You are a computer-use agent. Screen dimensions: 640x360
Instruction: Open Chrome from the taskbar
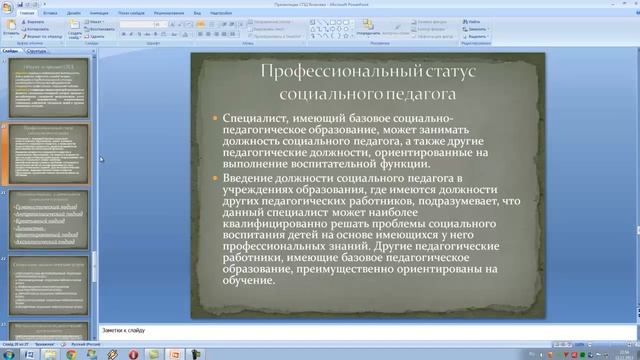(x=71, y=354)
